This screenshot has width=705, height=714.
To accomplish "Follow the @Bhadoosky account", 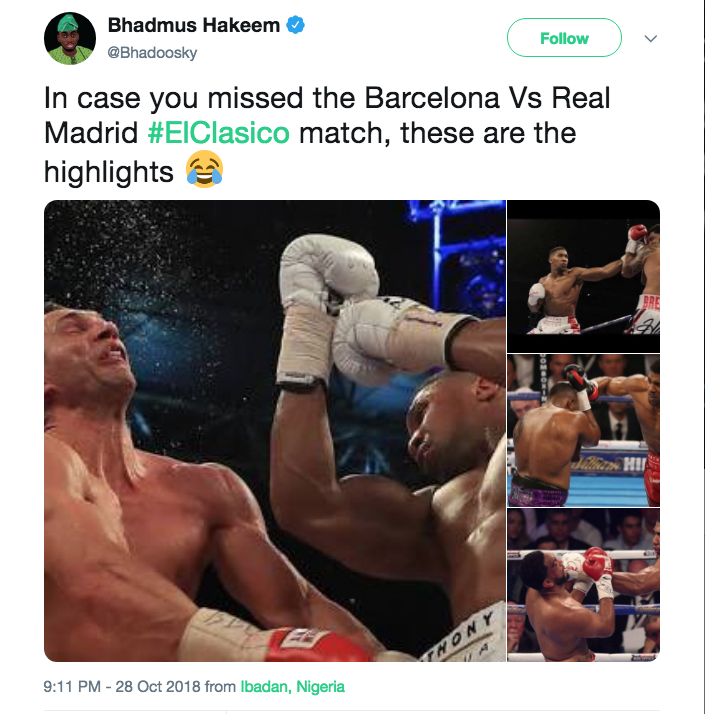I will (564, 38).
